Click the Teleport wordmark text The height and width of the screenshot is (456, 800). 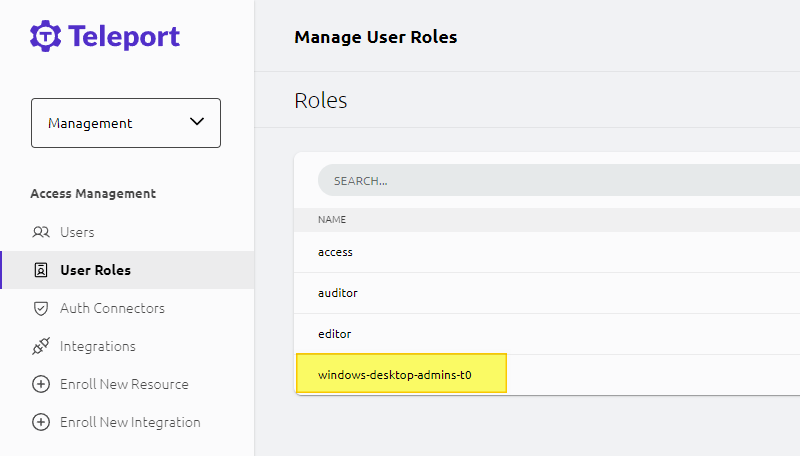click(x=124, y=37)
